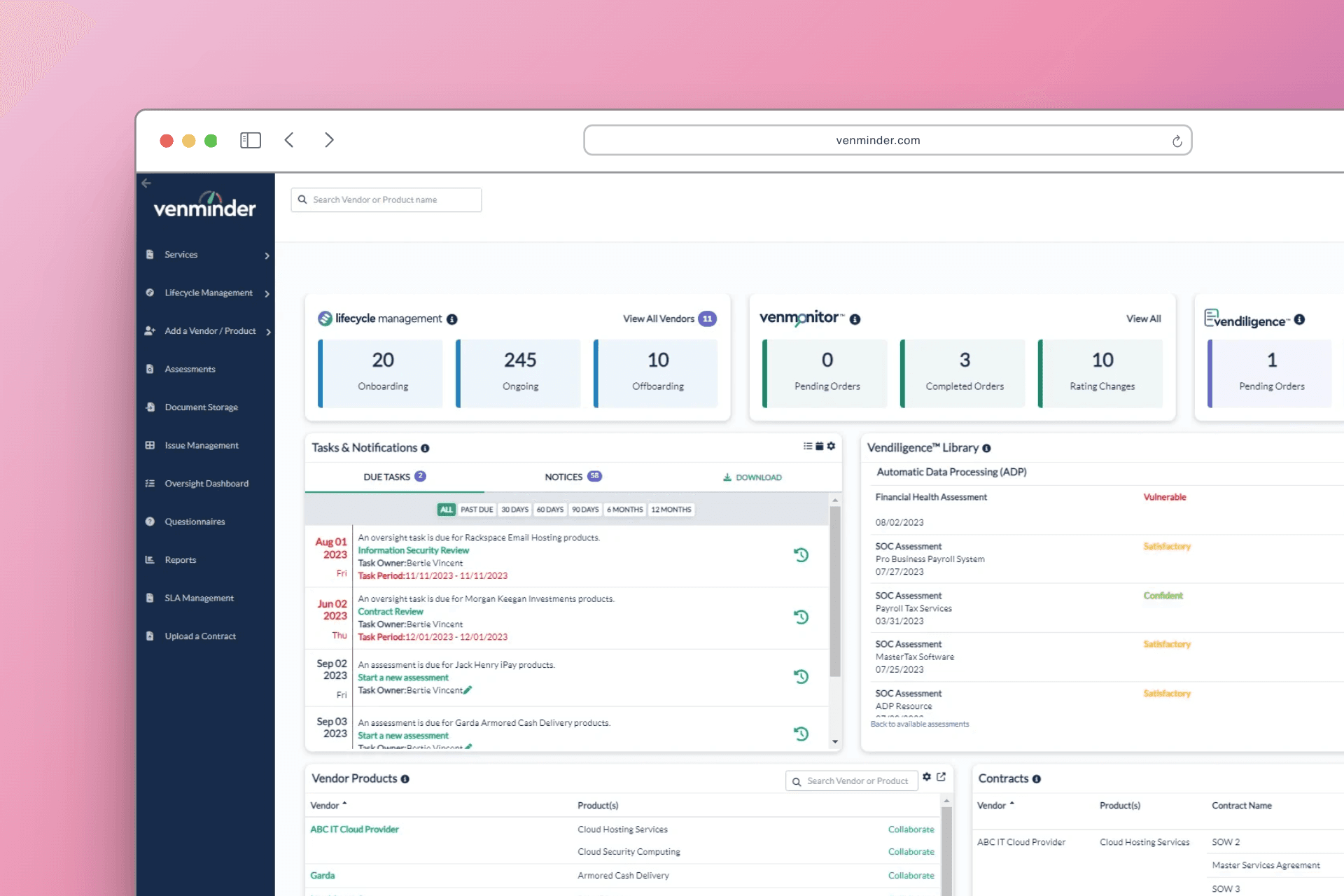Open the Oversight Dashboard
Viewport: 1344px width, 896px height.
[206, 483]
